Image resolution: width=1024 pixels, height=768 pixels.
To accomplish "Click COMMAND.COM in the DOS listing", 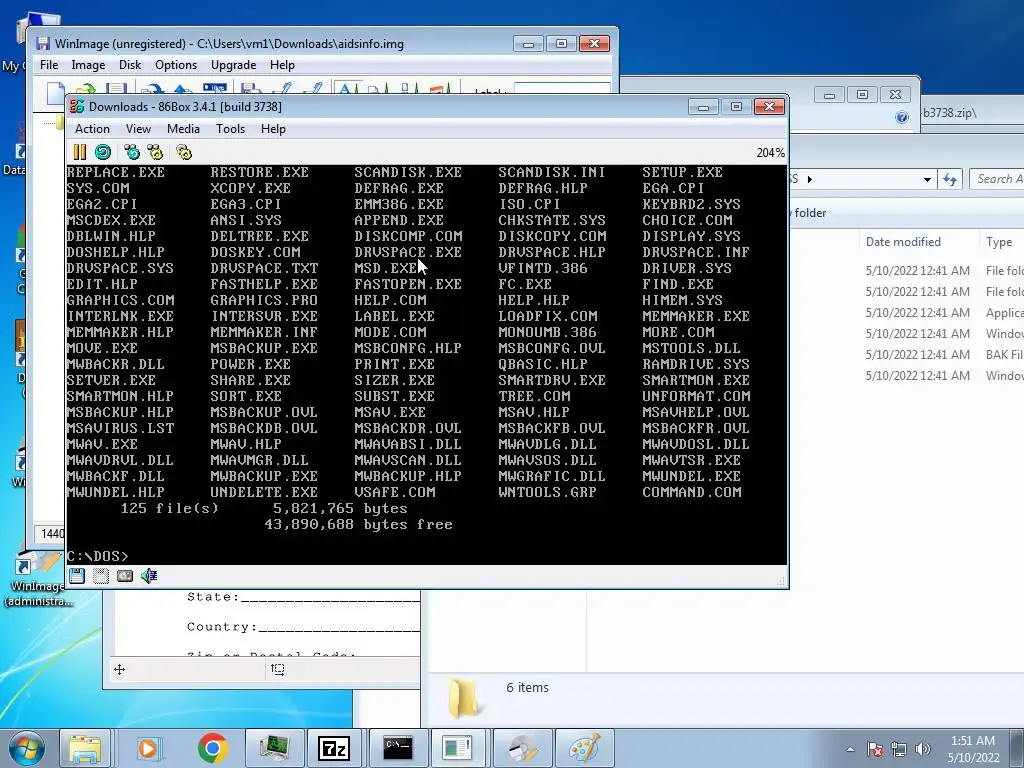I will [692, 492].
